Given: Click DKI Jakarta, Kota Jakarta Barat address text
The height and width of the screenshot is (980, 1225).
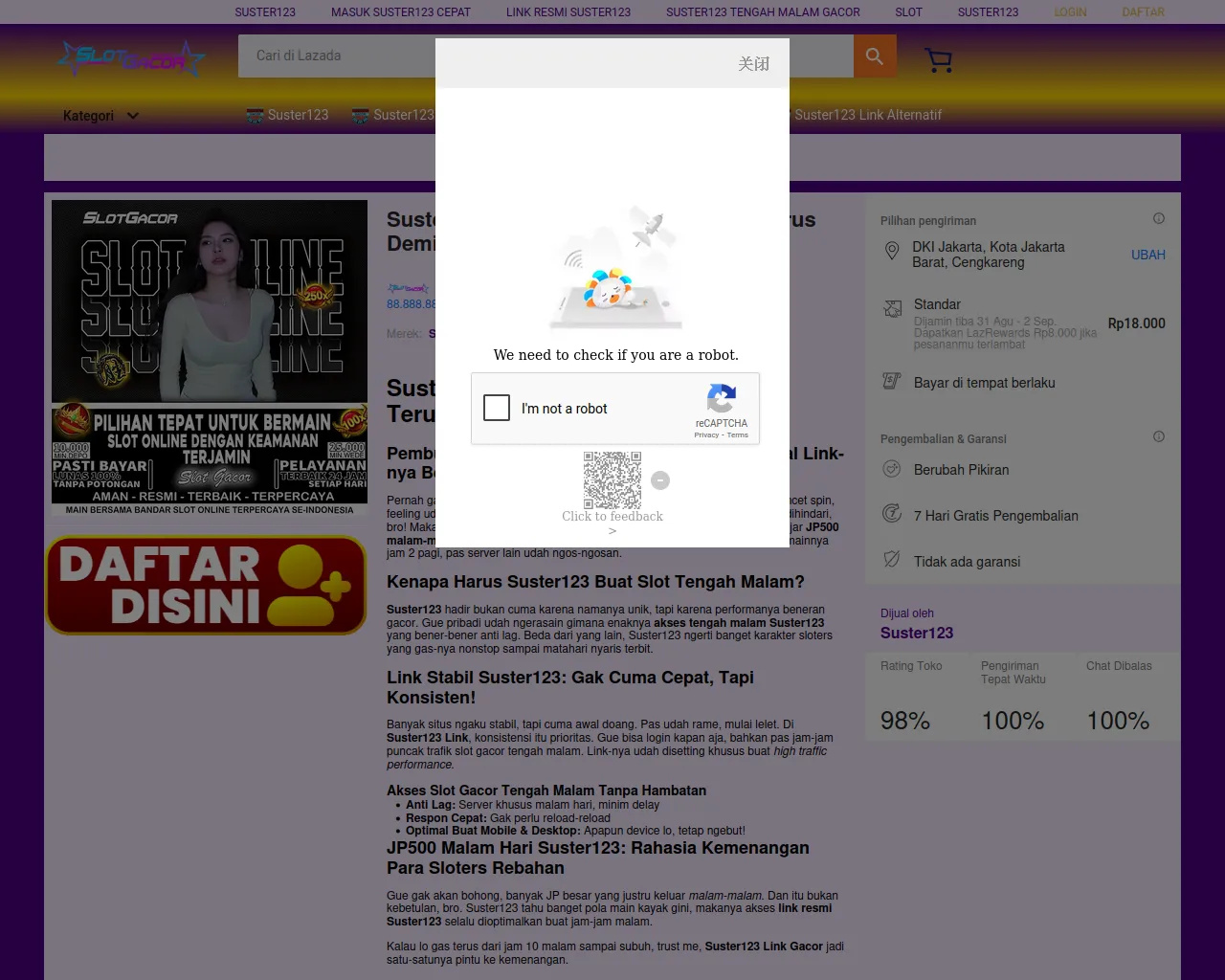Looking at the screenshot, I should click(988, 255).
